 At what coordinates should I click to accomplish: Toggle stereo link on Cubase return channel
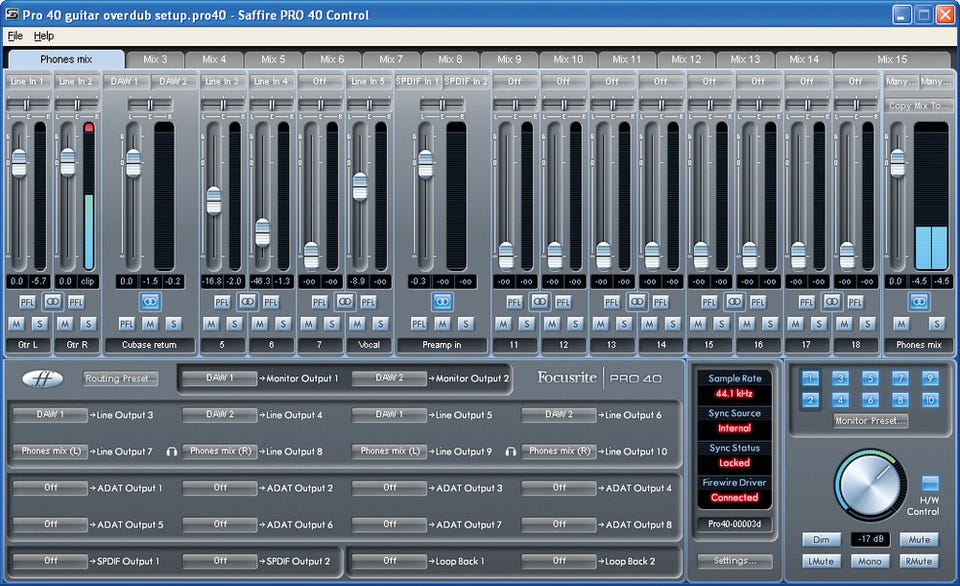coord(150,301)
